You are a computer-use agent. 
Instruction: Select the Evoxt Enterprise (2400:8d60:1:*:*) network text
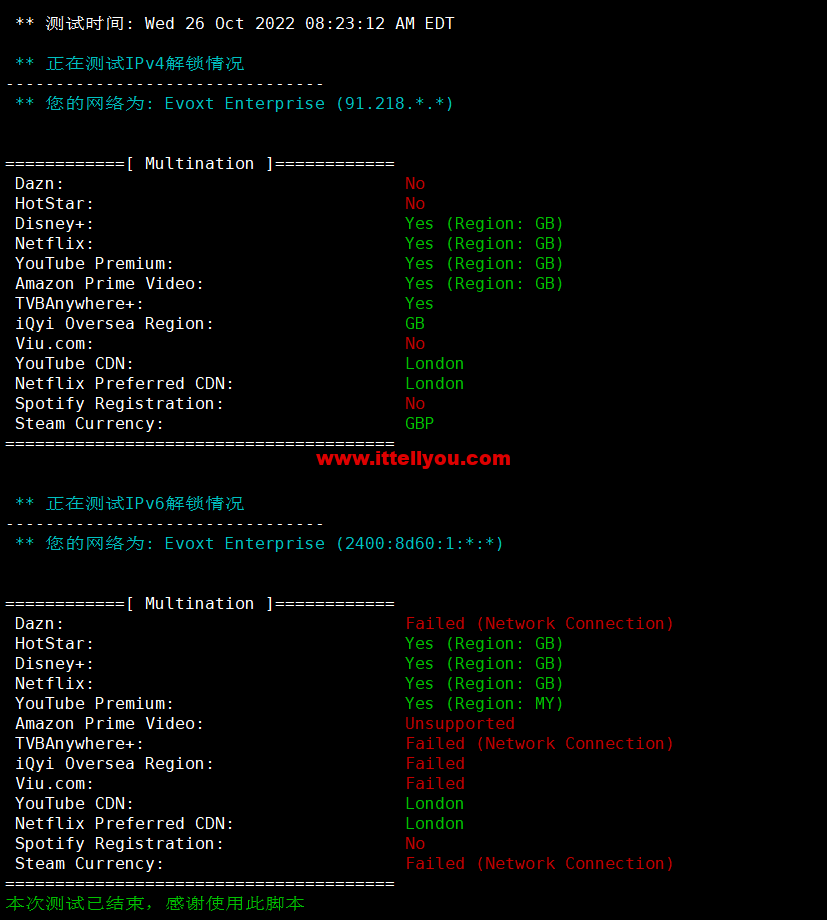tap(334, 543)
